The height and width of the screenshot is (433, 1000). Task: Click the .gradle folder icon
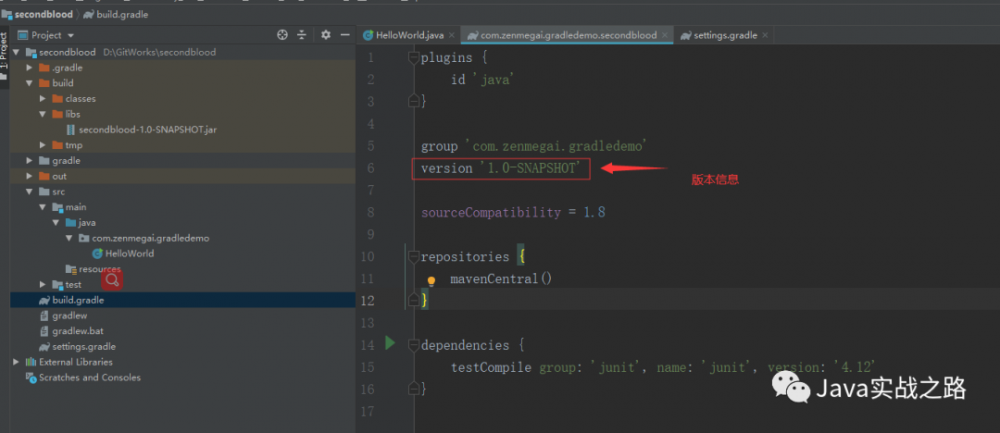[x=44, y=68]
